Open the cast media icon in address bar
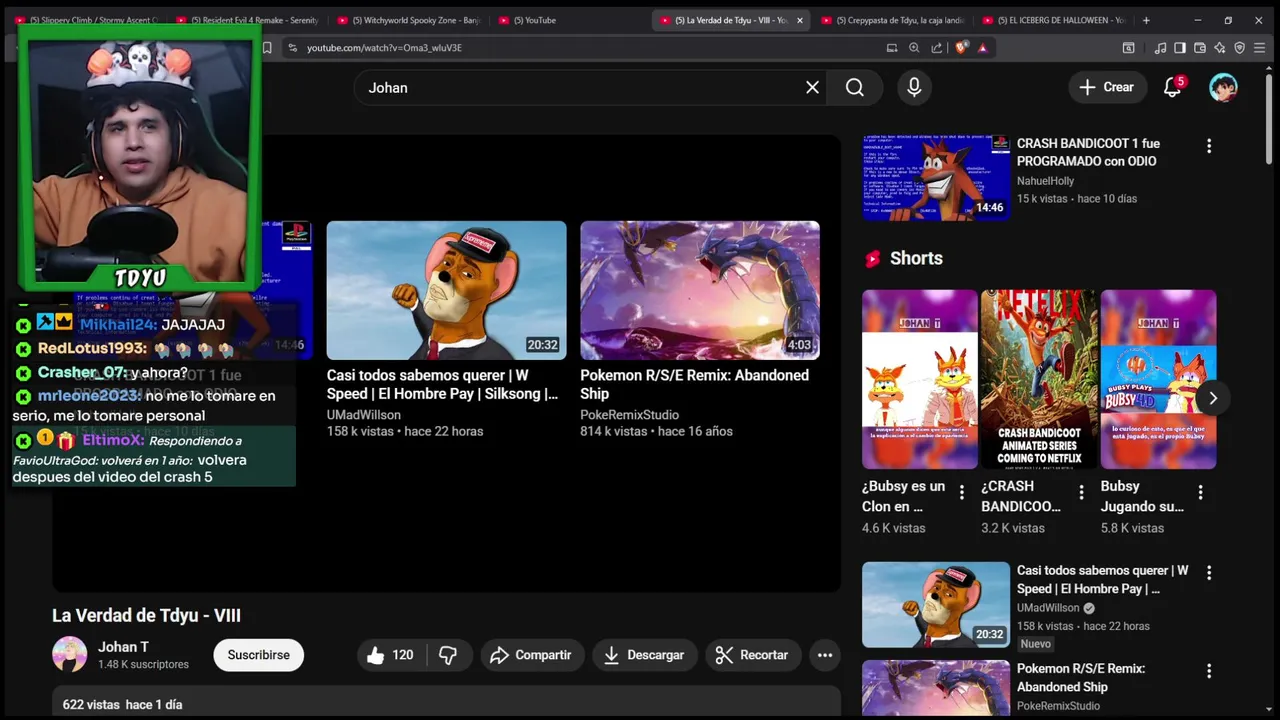This screenshot has height=720, width=1280. click(892, 47)
